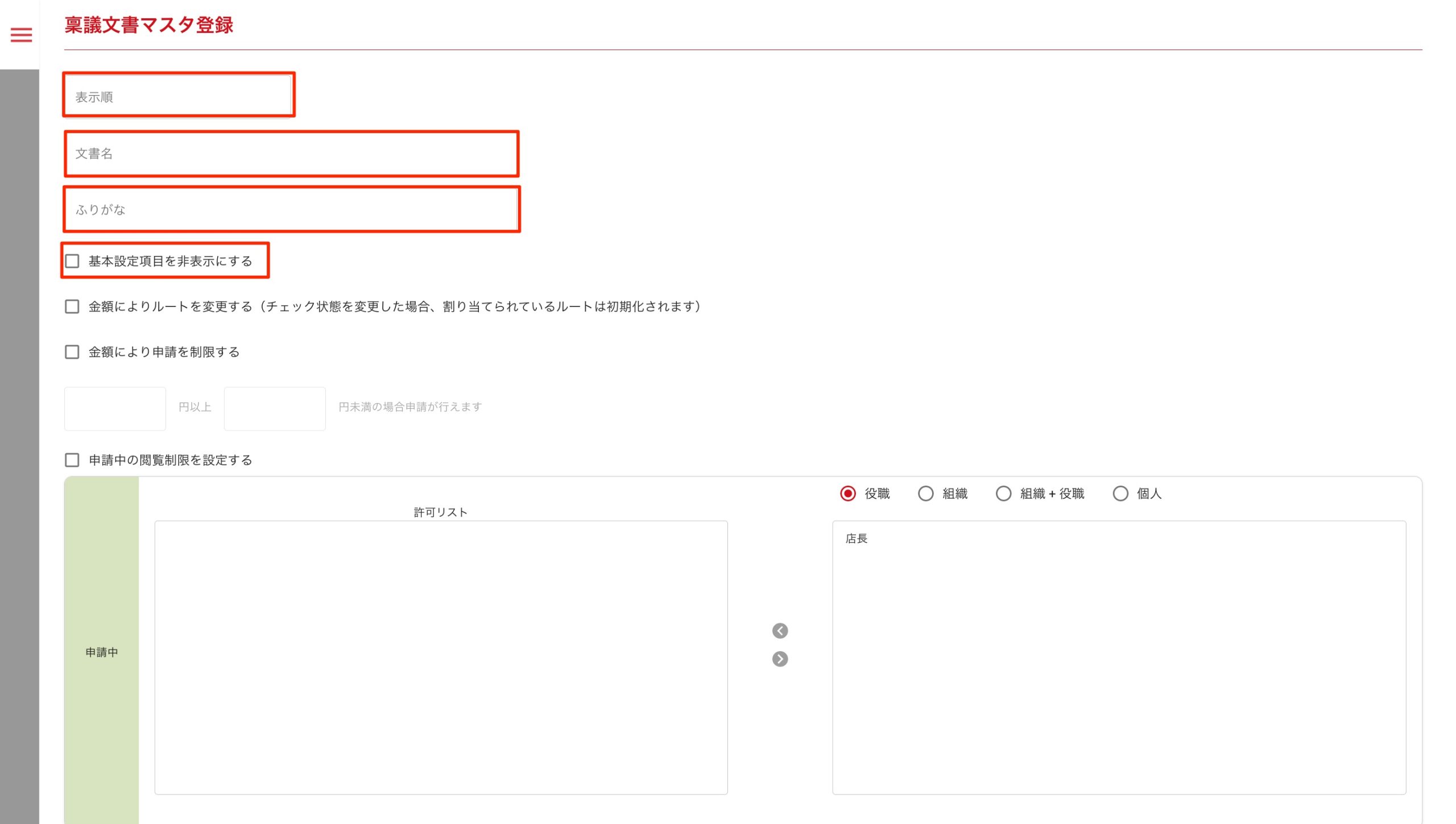Click the right arrow move button
The width and height of the screenshot is (1456, 824).
pyautogui.click(x=780, y=659)
